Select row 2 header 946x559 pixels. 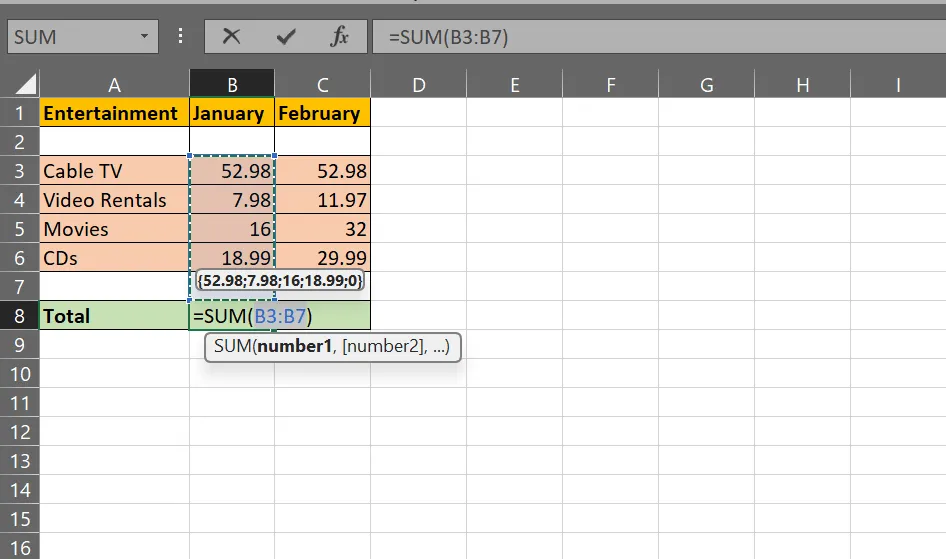pos(19,142)
